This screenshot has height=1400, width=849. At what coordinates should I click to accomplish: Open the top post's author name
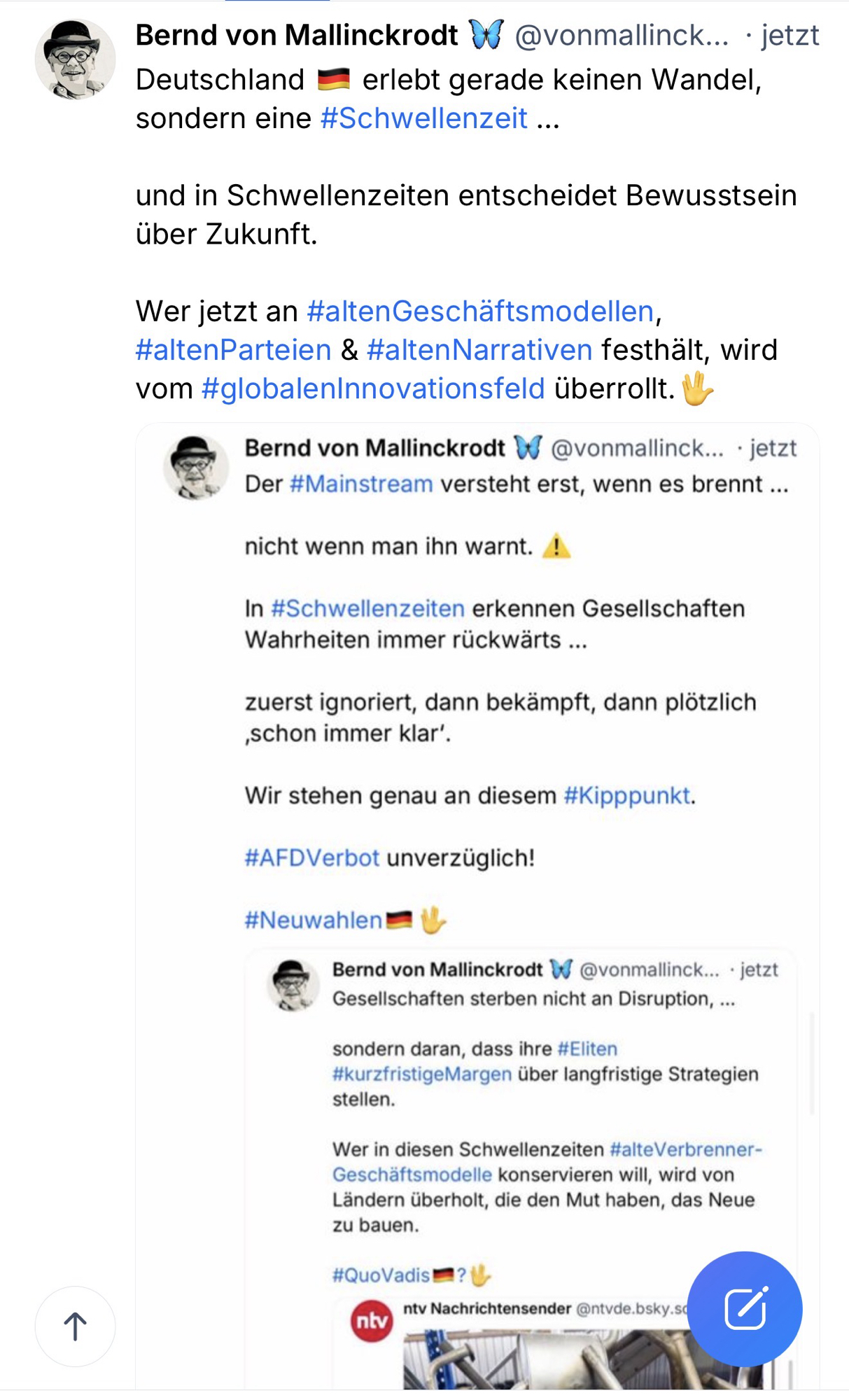pyautogui.click(x=297, y=35)
